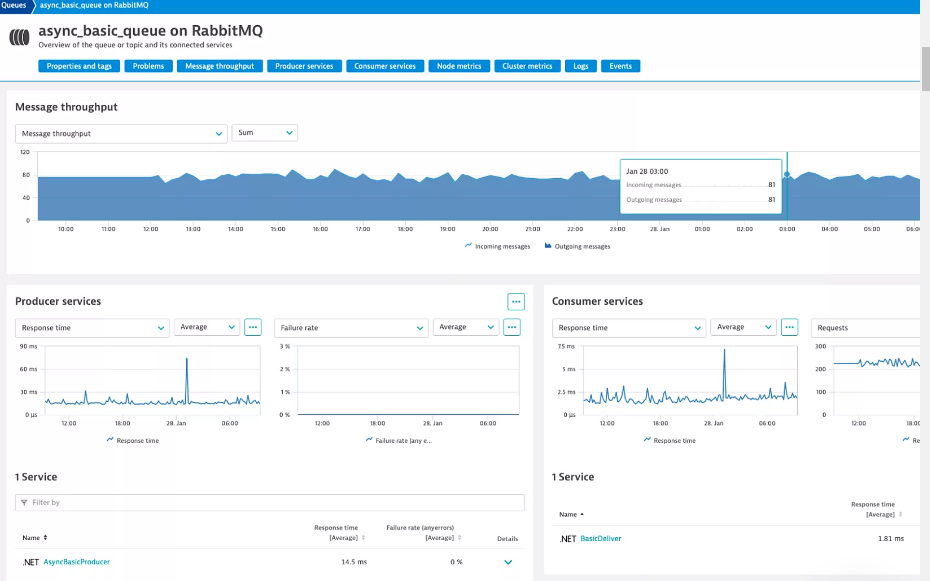Image resolution: width=930 pixels, height=581 pixels.
Task: Click the .NET icon beside BasicDeliver
Action: [568, 539]
